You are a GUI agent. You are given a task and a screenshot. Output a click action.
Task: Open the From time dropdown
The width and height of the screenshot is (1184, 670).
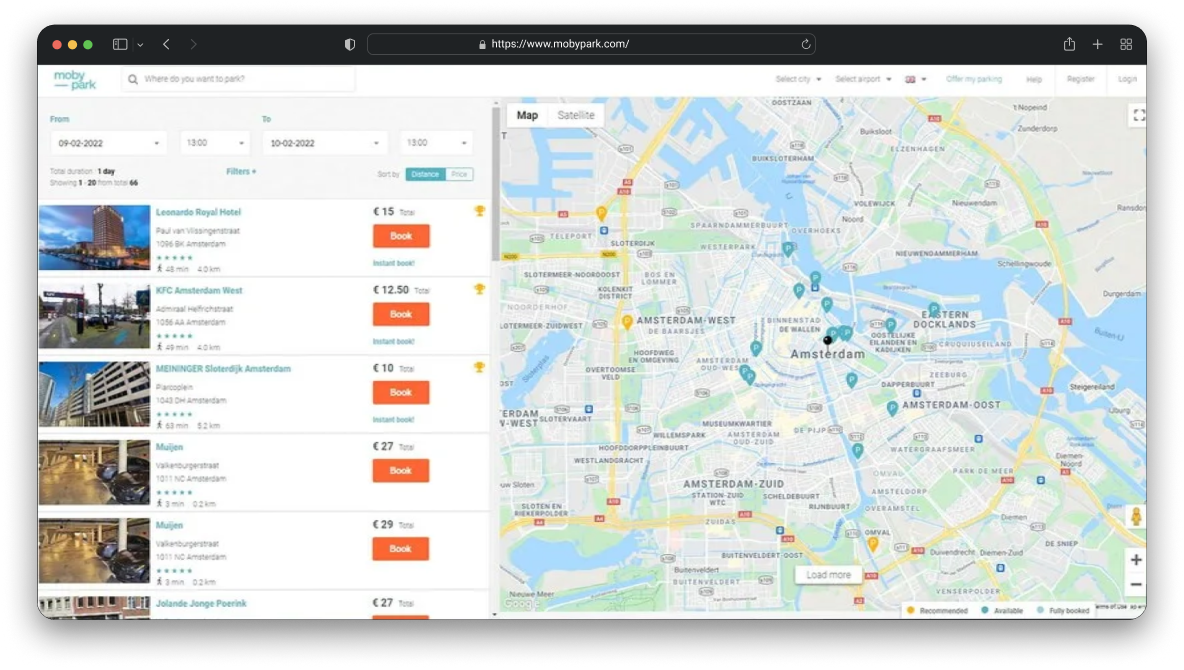pyautogui.click(x=215, y=143)
